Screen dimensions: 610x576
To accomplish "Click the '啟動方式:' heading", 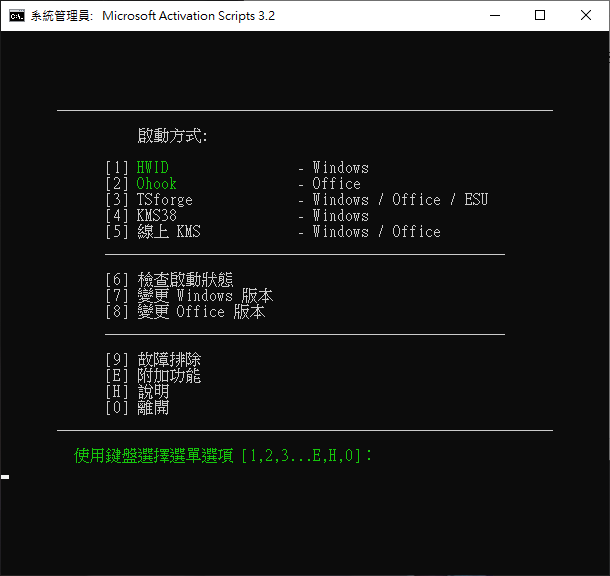I will (172, 136).
